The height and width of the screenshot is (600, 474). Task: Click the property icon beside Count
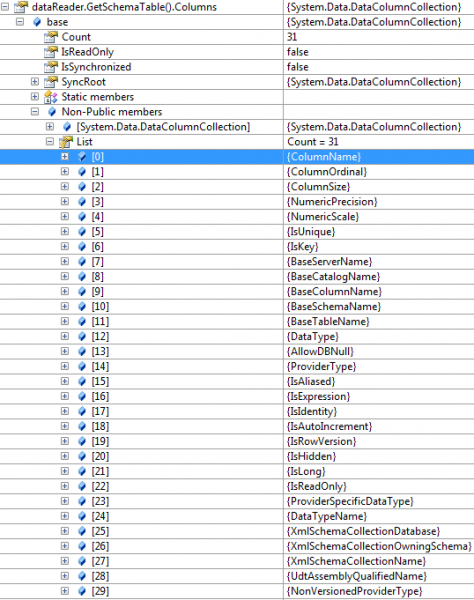click(51, 37)
